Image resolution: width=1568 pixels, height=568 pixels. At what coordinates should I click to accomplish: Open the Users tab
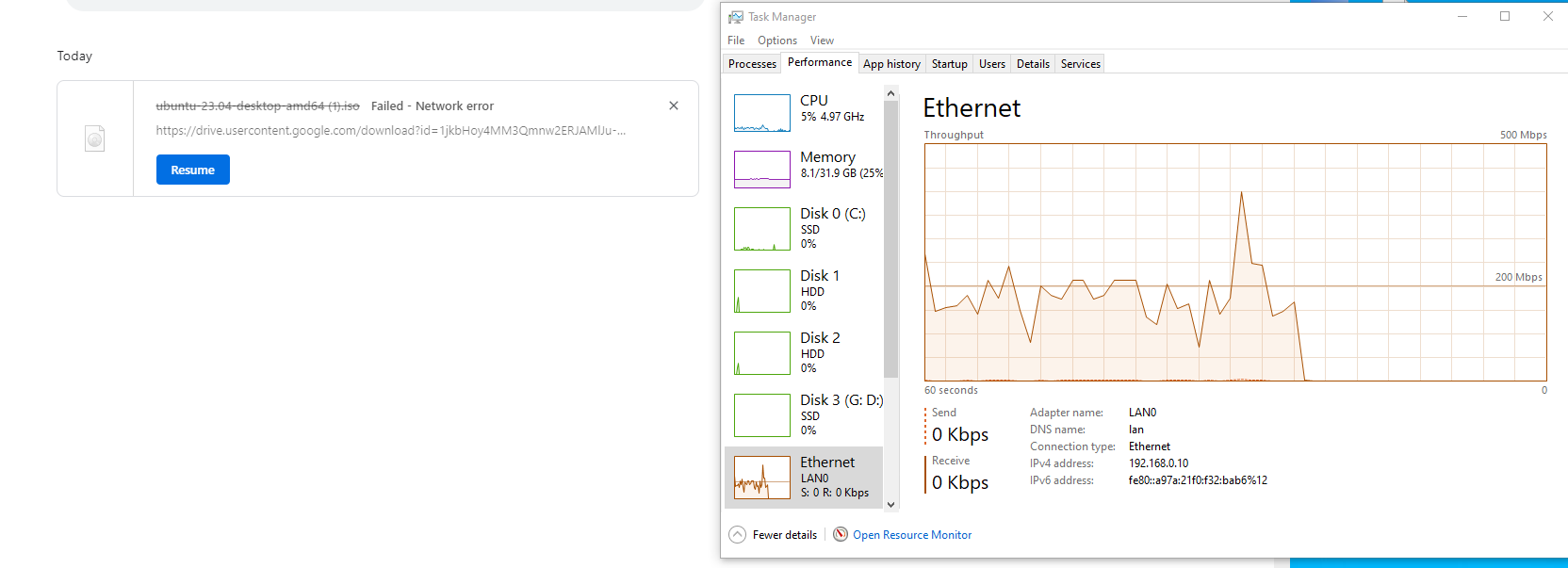(x=992, y=64)
